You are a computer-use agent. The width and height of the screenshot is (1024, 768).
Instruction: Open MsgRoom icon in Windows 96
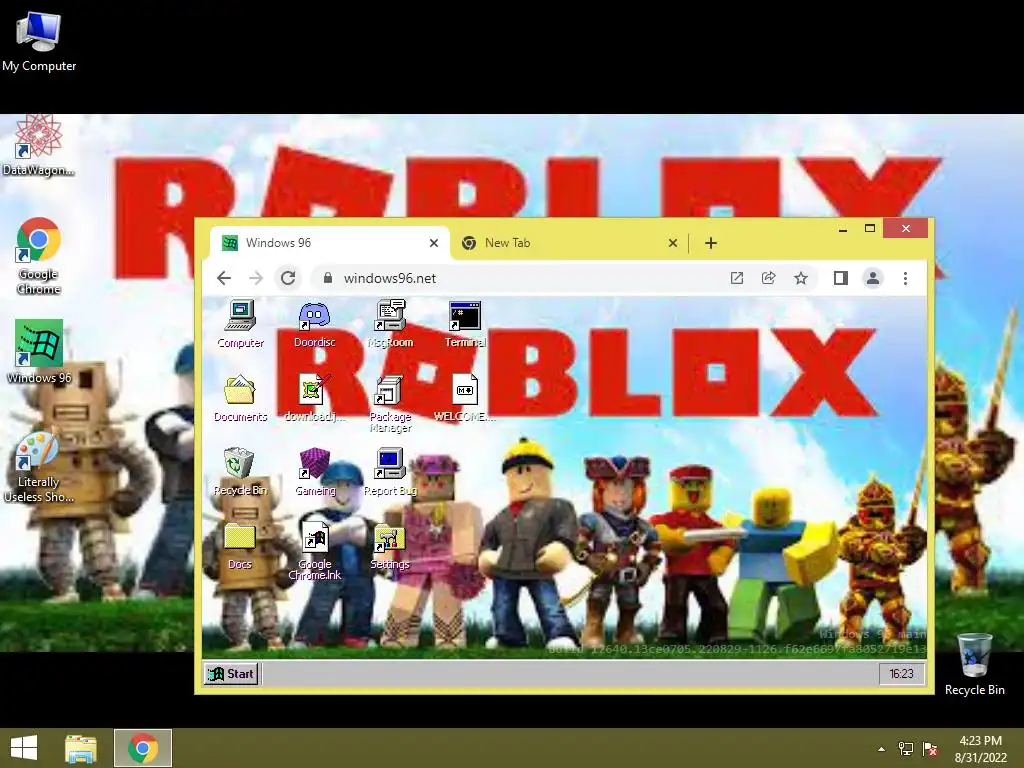(390, 324)
